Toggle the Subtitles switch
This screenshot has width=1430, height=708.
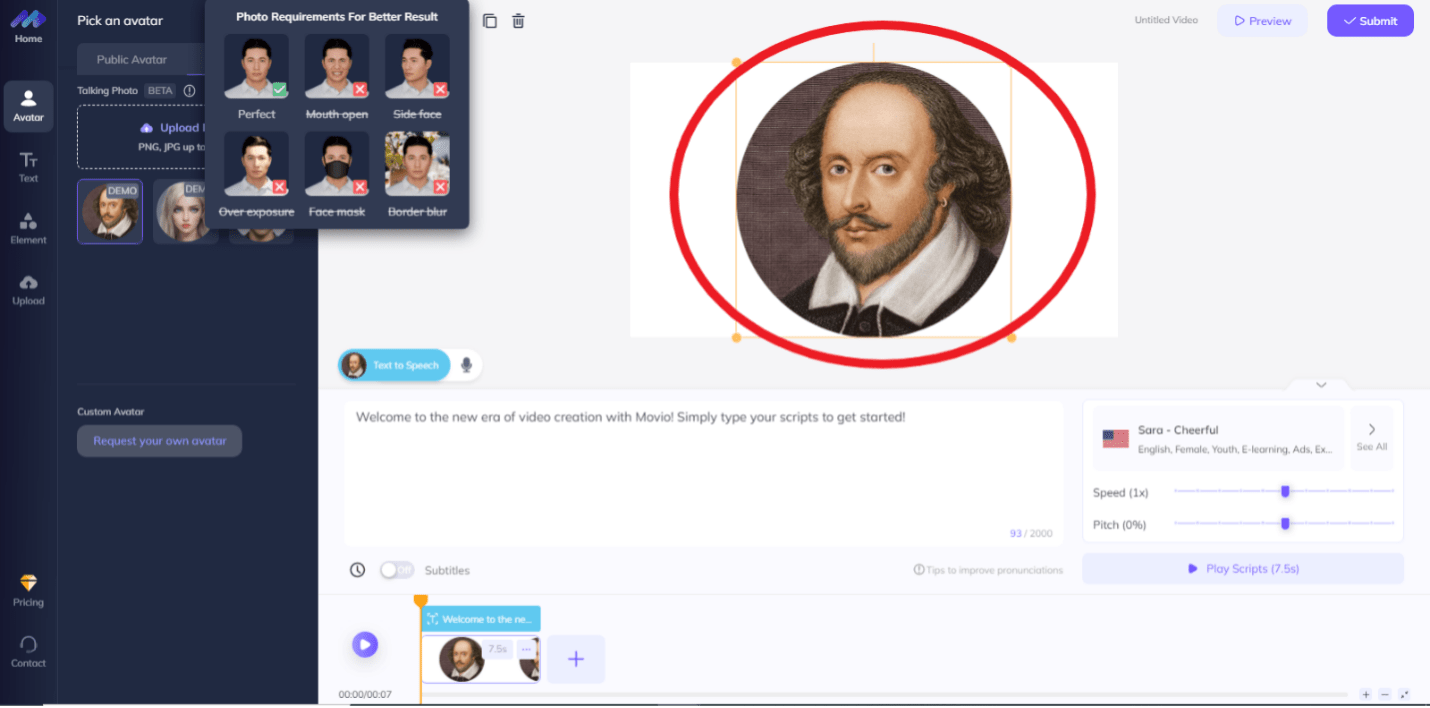click(x=397, y=570)
